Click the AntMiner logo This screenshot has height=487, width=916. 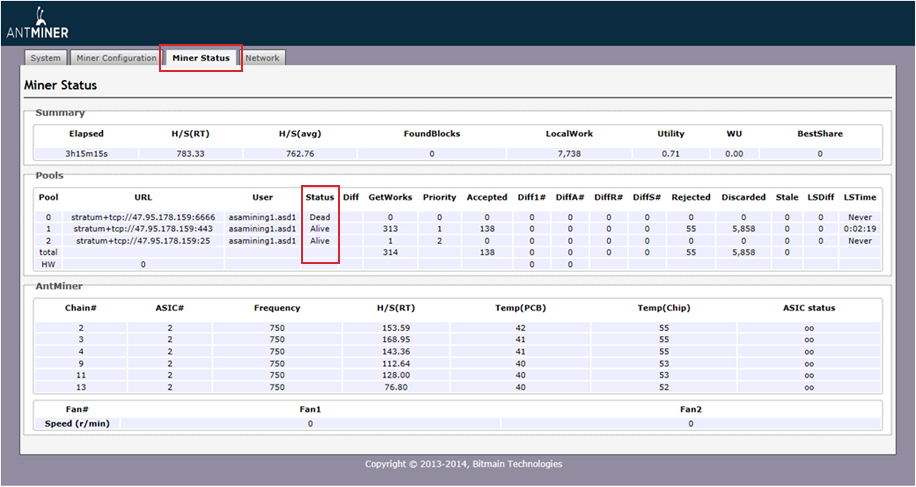pos(37,23)
